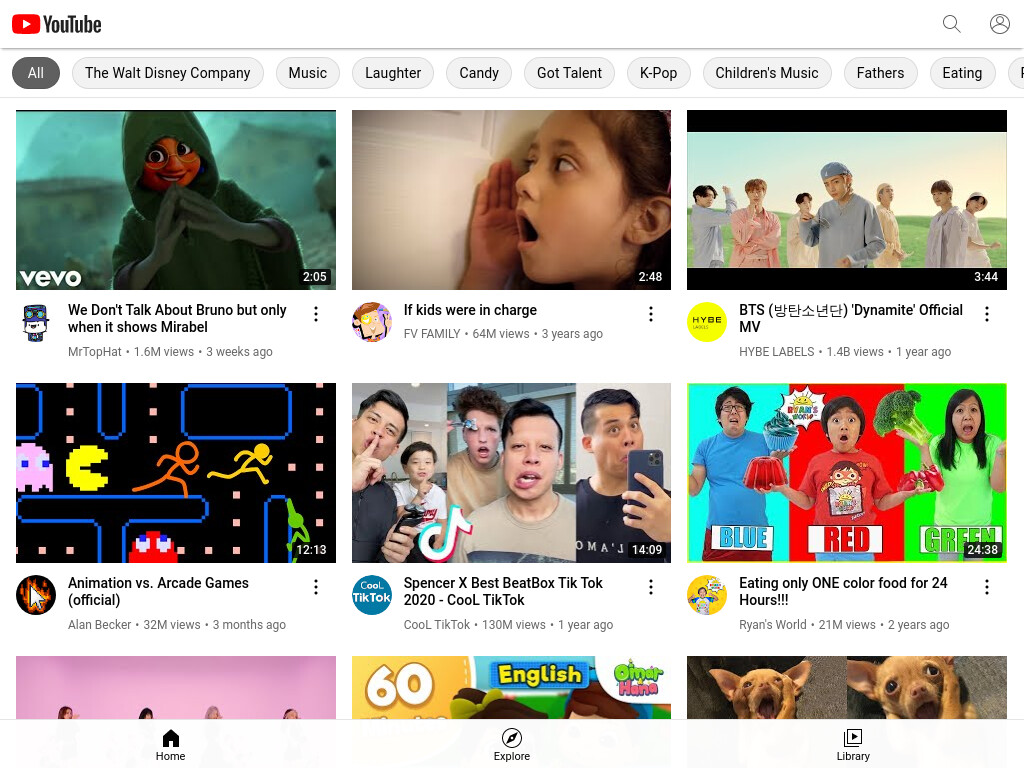1024x768 pixels.
Task: Select the K-Pop filter chip
Action: coord(658,73)
